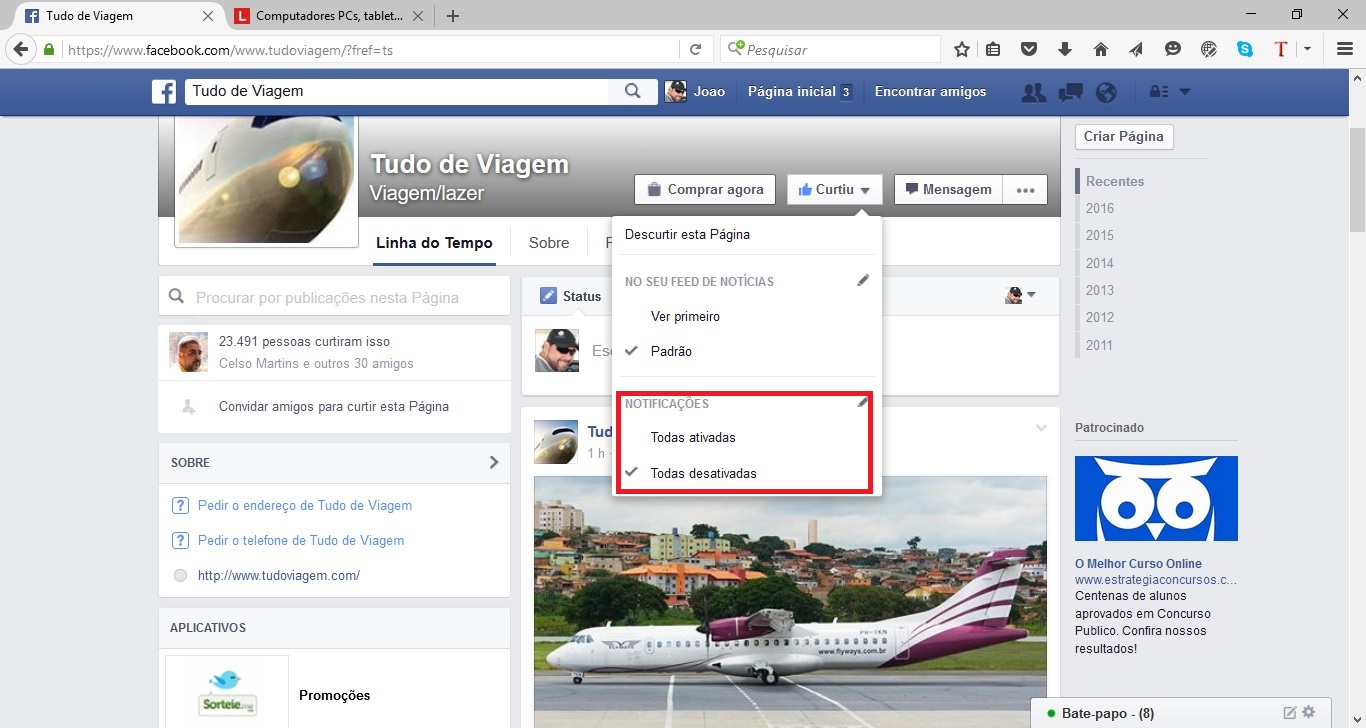Click the Skype toolbar icon
The width and height of the screenshot is (1366, 728).
[x=1245, y=49]
